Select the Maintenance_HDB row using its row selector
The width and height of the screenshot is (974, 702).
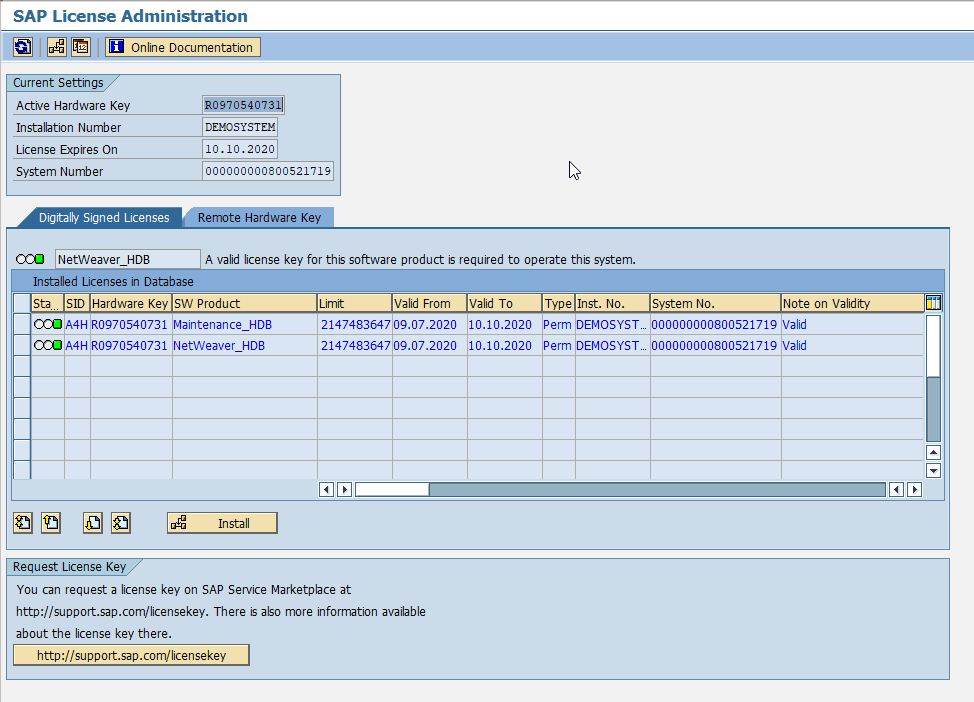tap(22, 324)
